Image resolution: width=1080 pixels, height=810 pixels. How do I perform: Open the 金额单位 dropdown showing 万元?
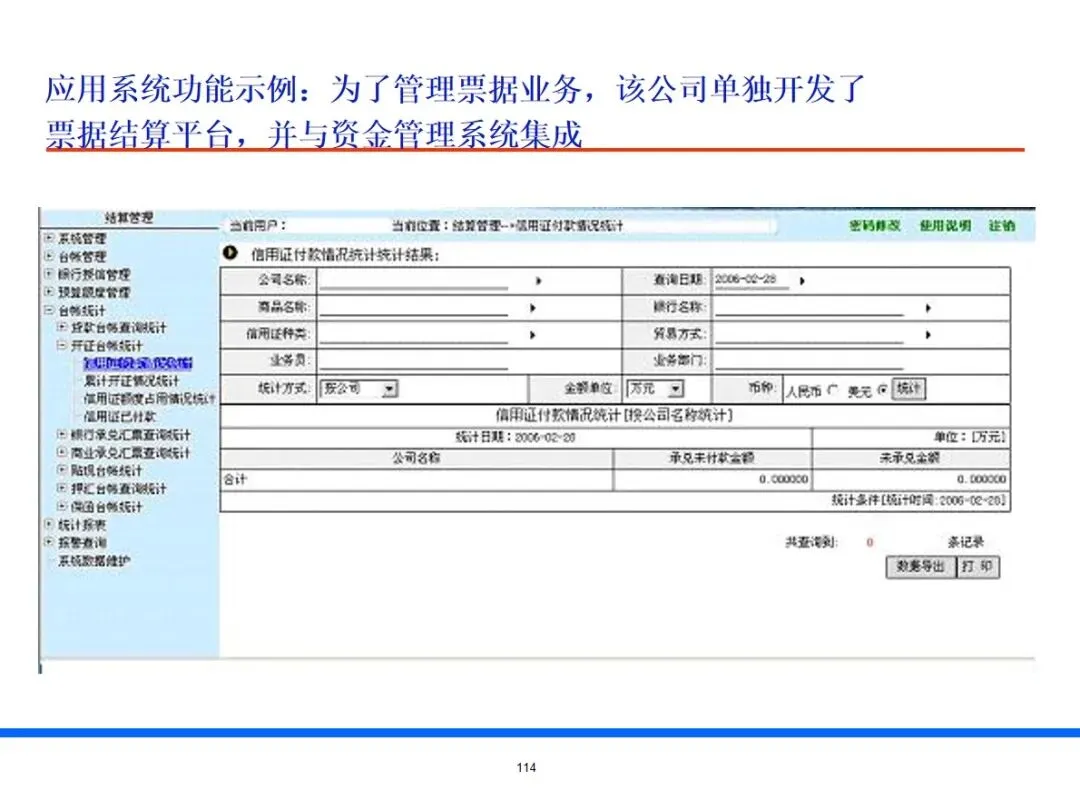pos(655,389)
